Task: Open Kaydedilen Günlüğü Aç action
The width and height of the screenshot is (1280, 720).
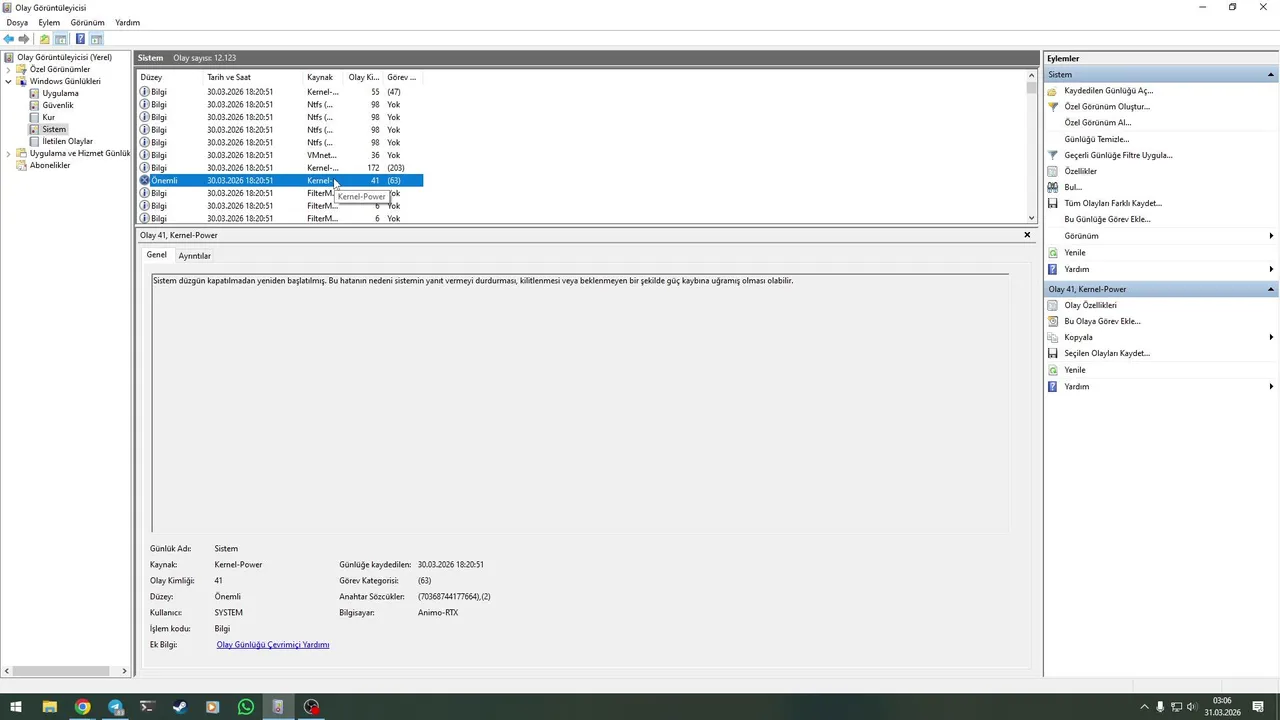Action: point(1108,91)
